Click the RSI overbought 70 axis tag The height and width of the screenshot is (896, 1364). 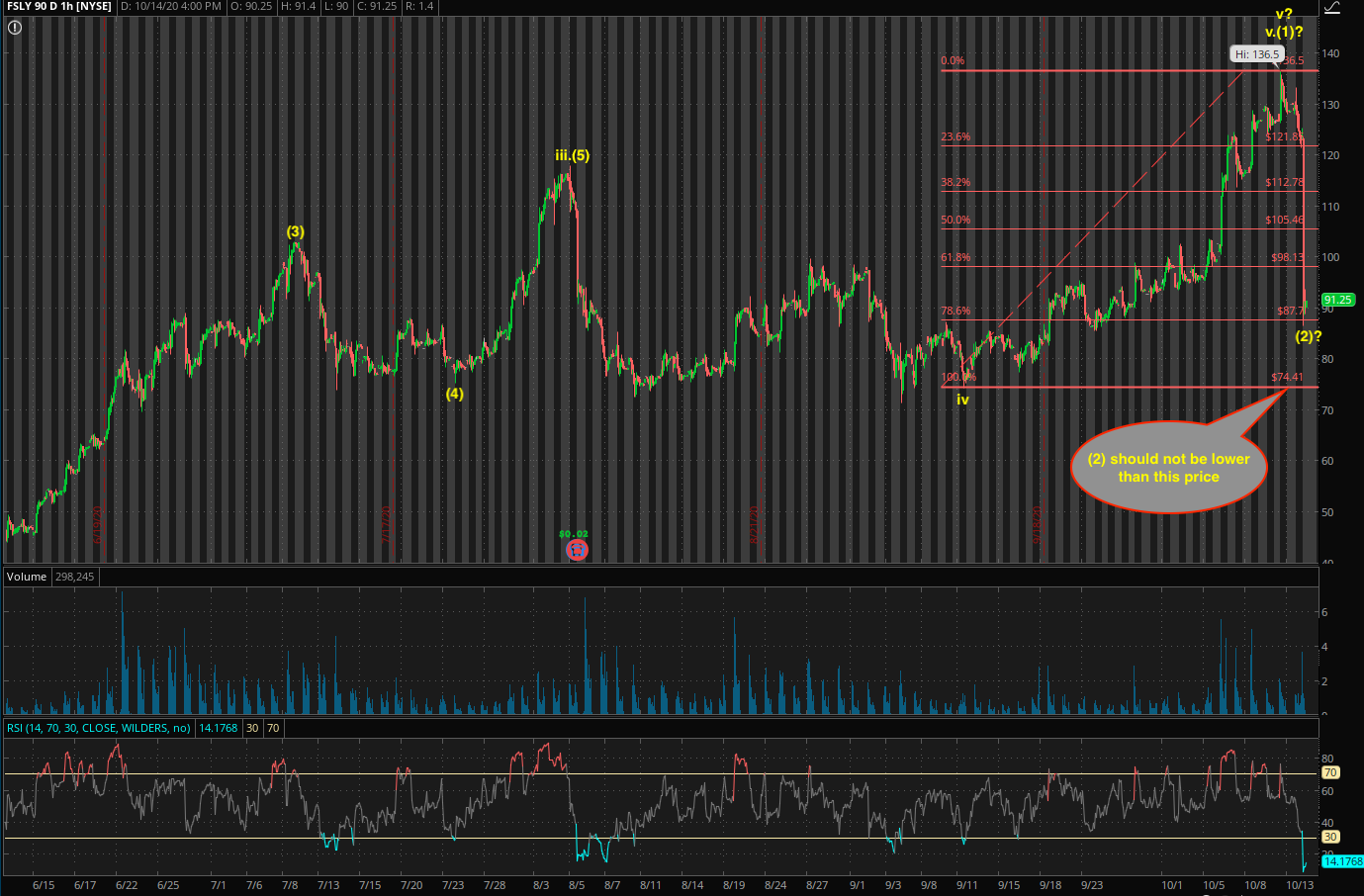1330,772
